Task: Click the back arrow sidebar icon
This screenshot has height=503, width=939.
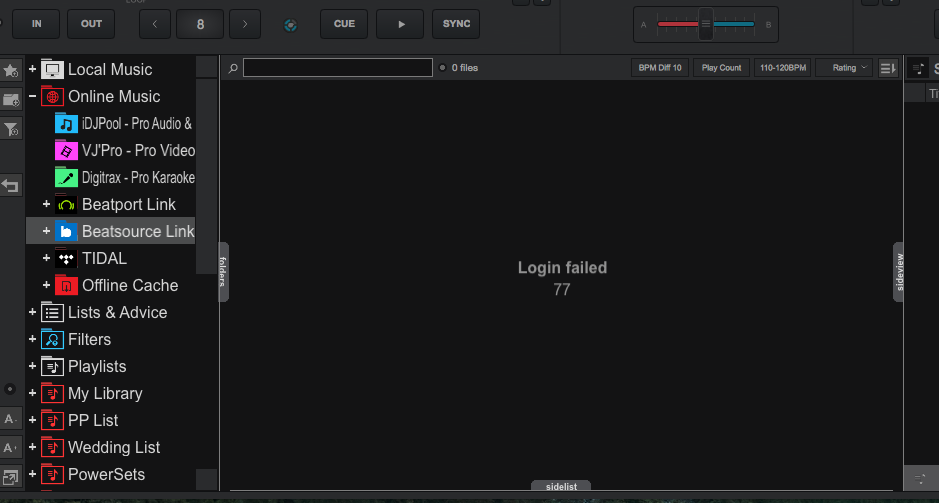Action: tap(11, 185)
